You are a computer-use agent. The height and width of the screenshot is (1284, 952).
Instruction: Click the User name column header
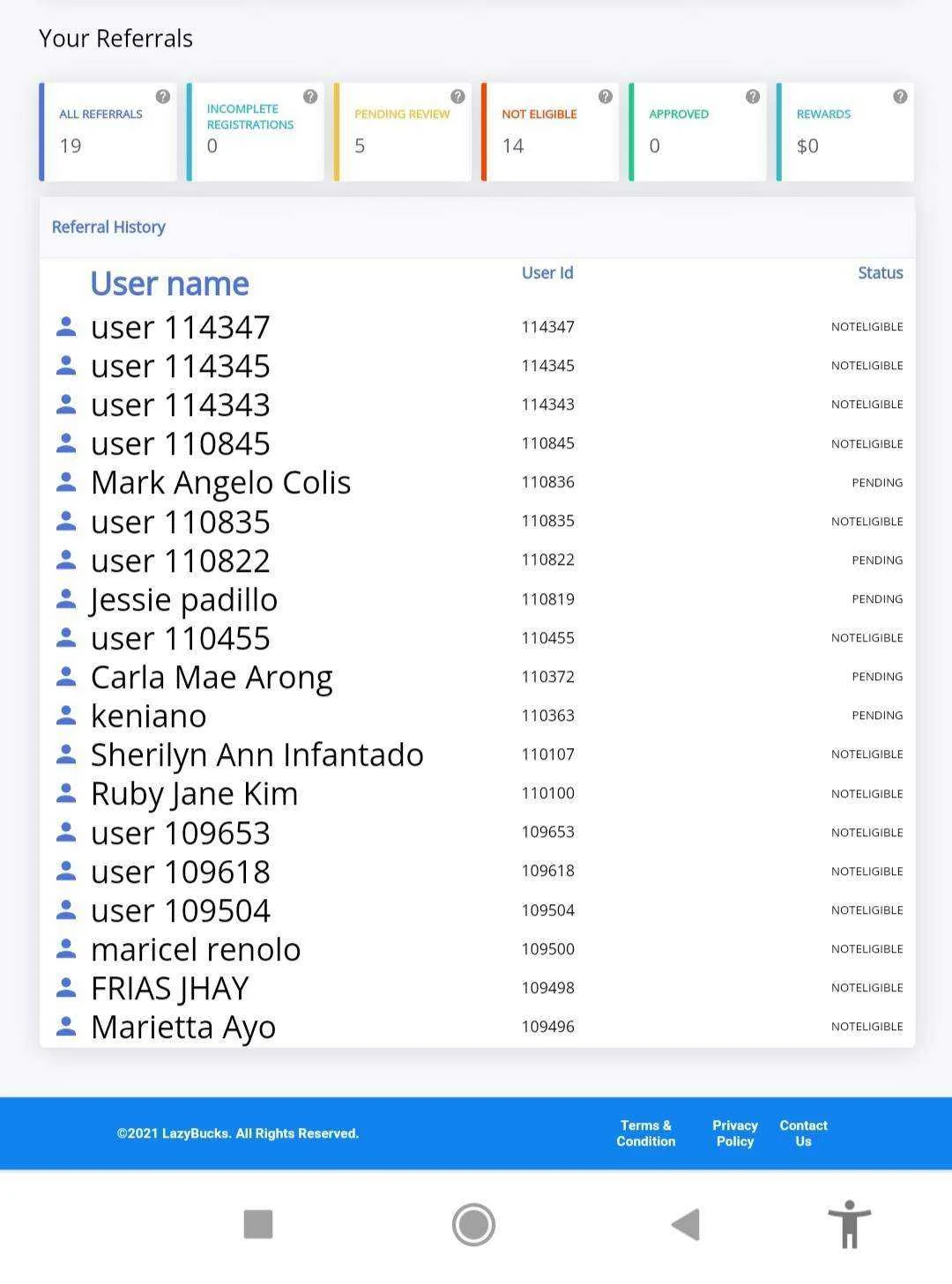[x=170, y=284]
